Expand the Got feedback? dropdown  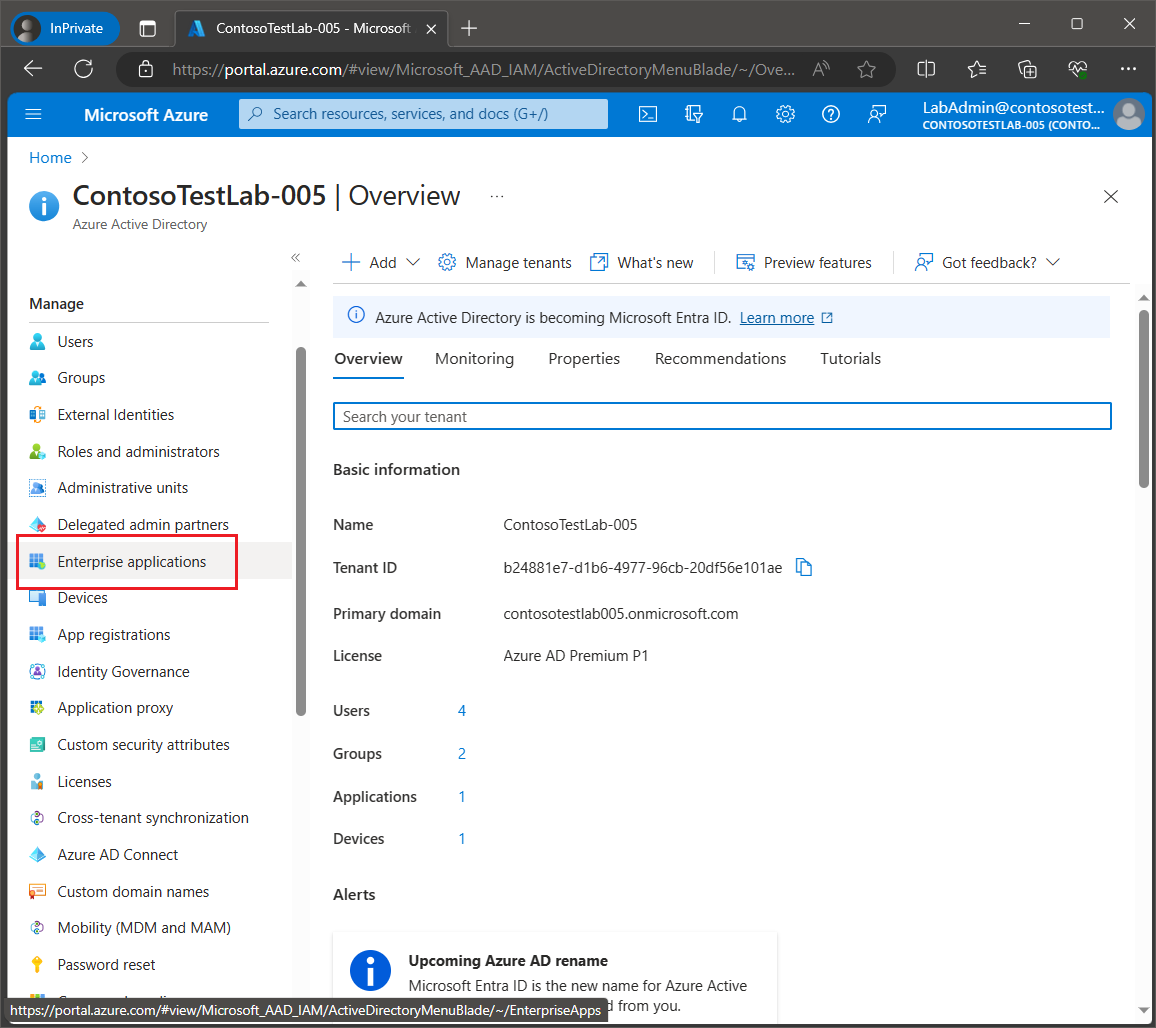[x=986, y=263]
